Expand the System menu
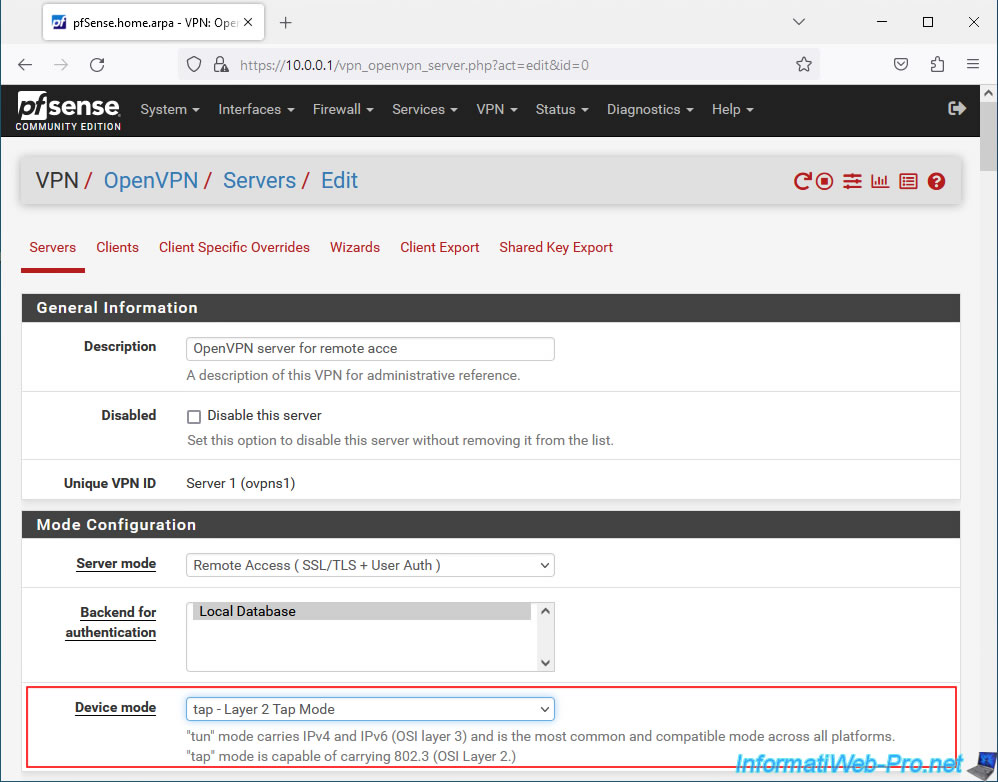 pos(170,109)
